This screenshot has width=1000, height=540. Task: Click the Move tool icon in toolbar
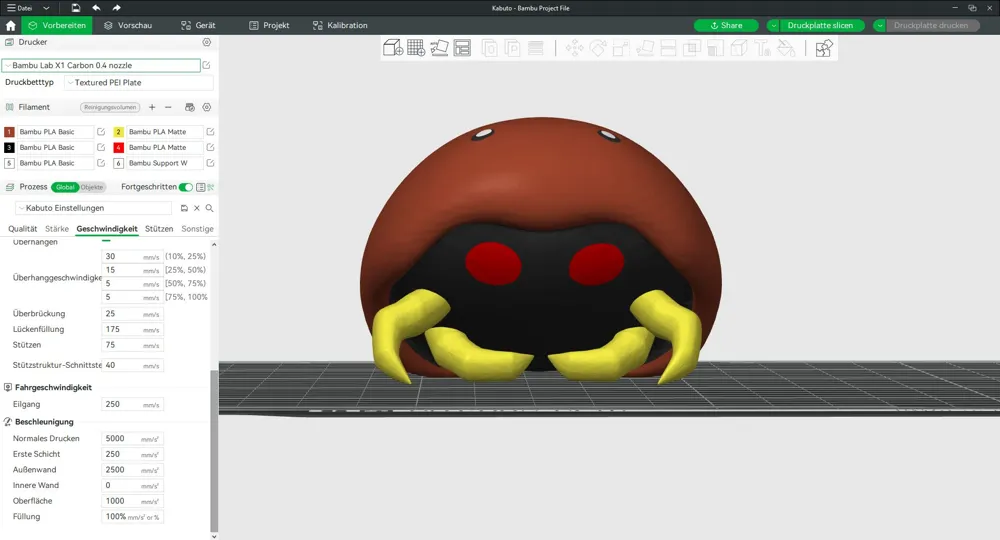[x=574, y=48]
